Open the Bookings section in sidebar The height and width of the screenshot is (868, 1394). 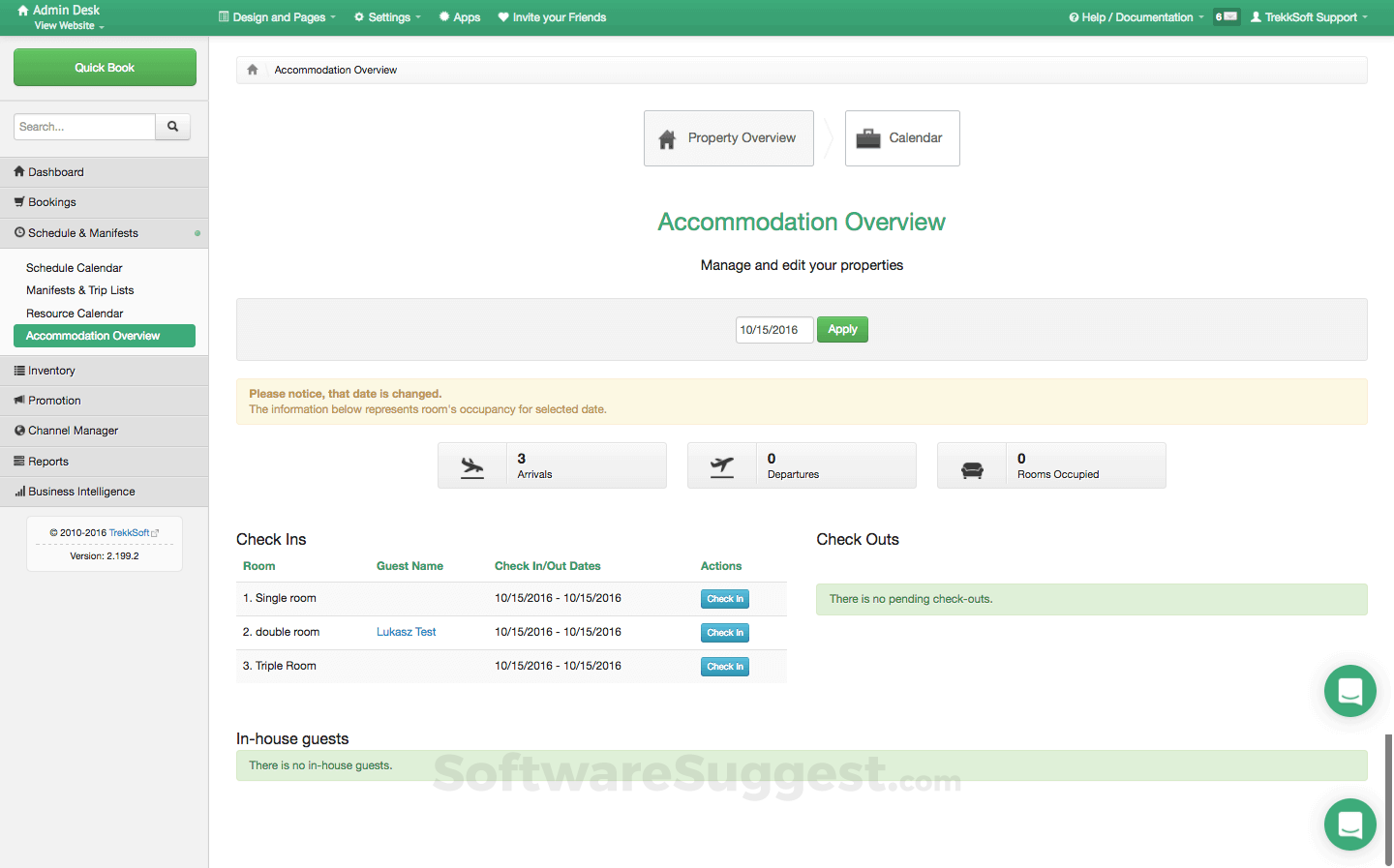(53, 202)
